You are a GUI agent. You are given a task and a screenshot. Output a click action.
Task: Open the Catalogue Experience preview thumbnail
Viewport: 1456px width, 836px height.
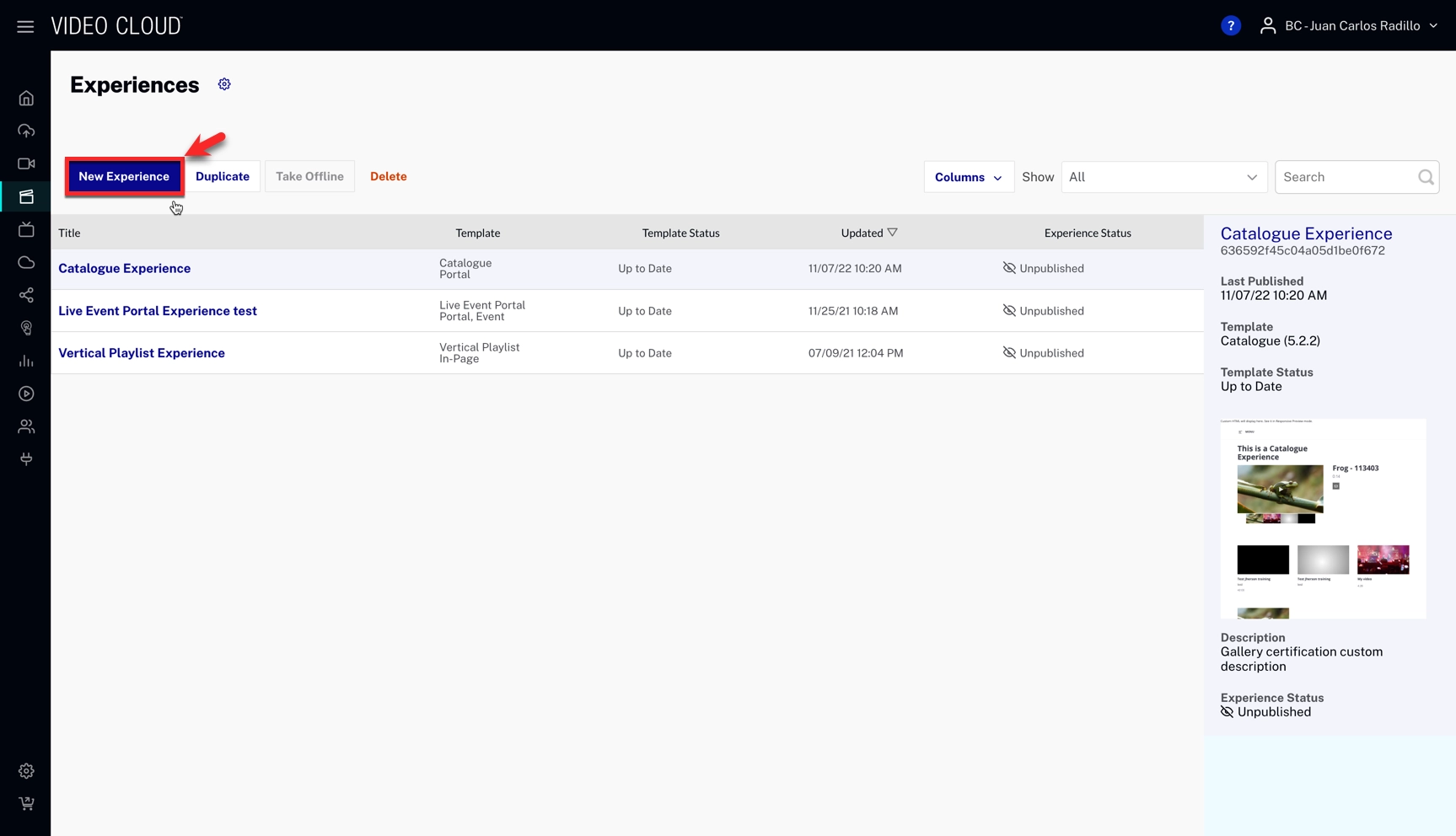coord(1322,518)
